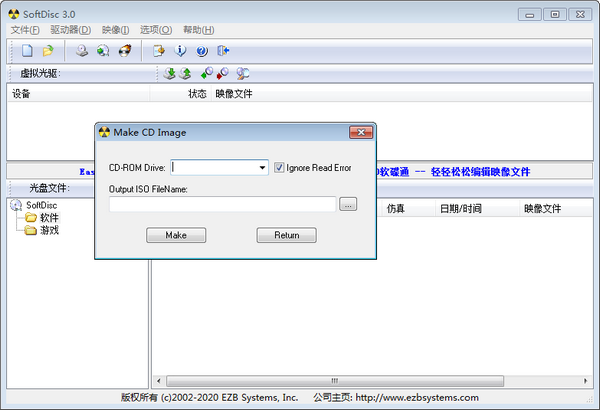Click the disc with red diamond icon

pos(223,74)
